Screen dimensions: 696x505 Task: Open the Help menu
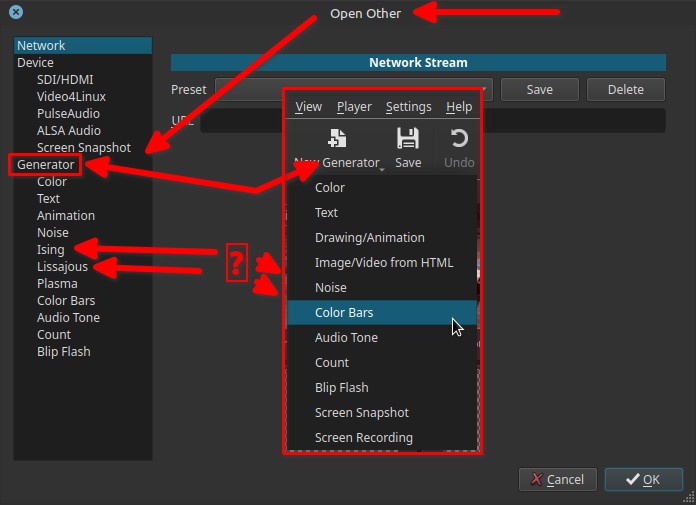coord(459,107)
